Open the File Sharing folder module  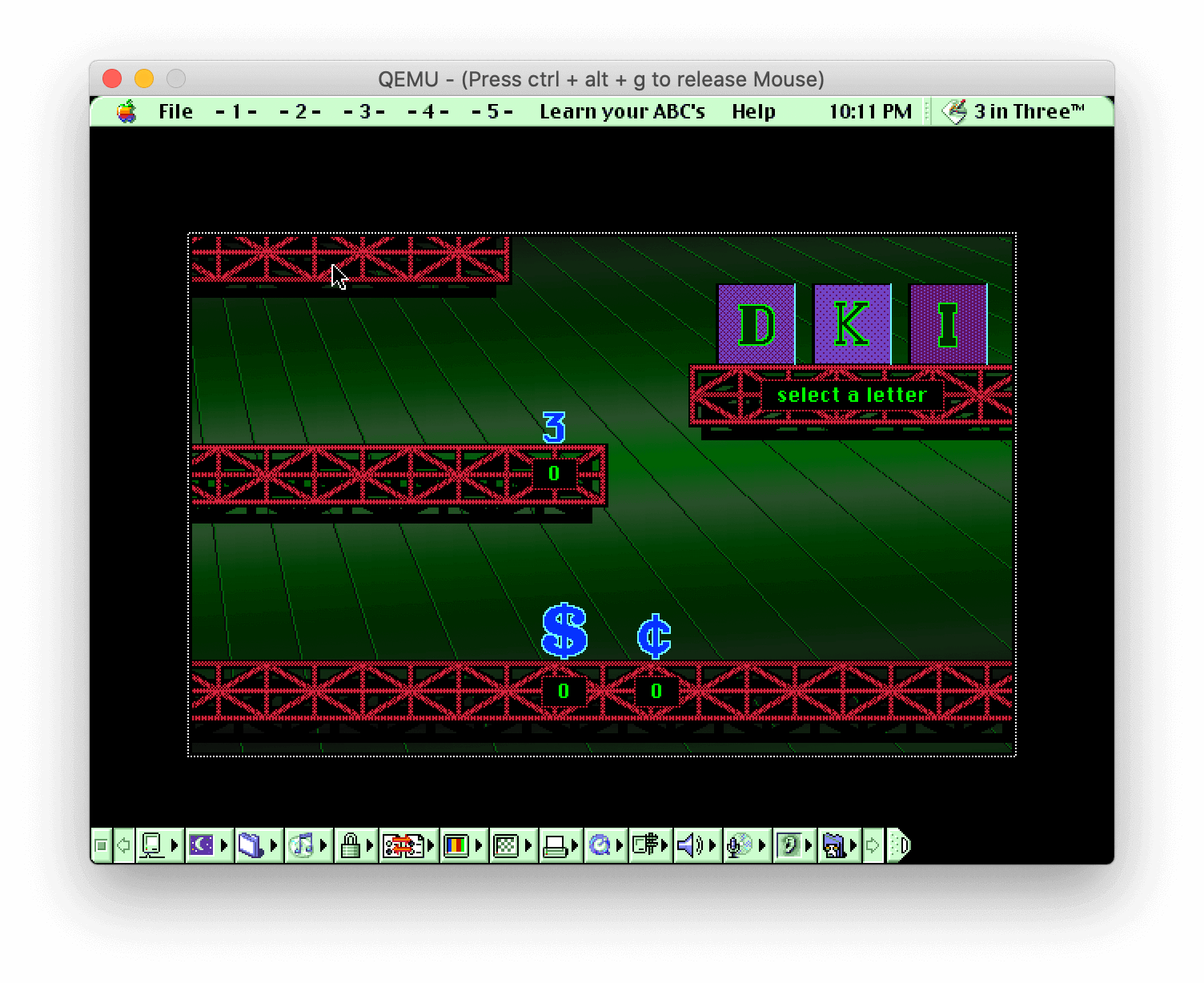[259, 845]
